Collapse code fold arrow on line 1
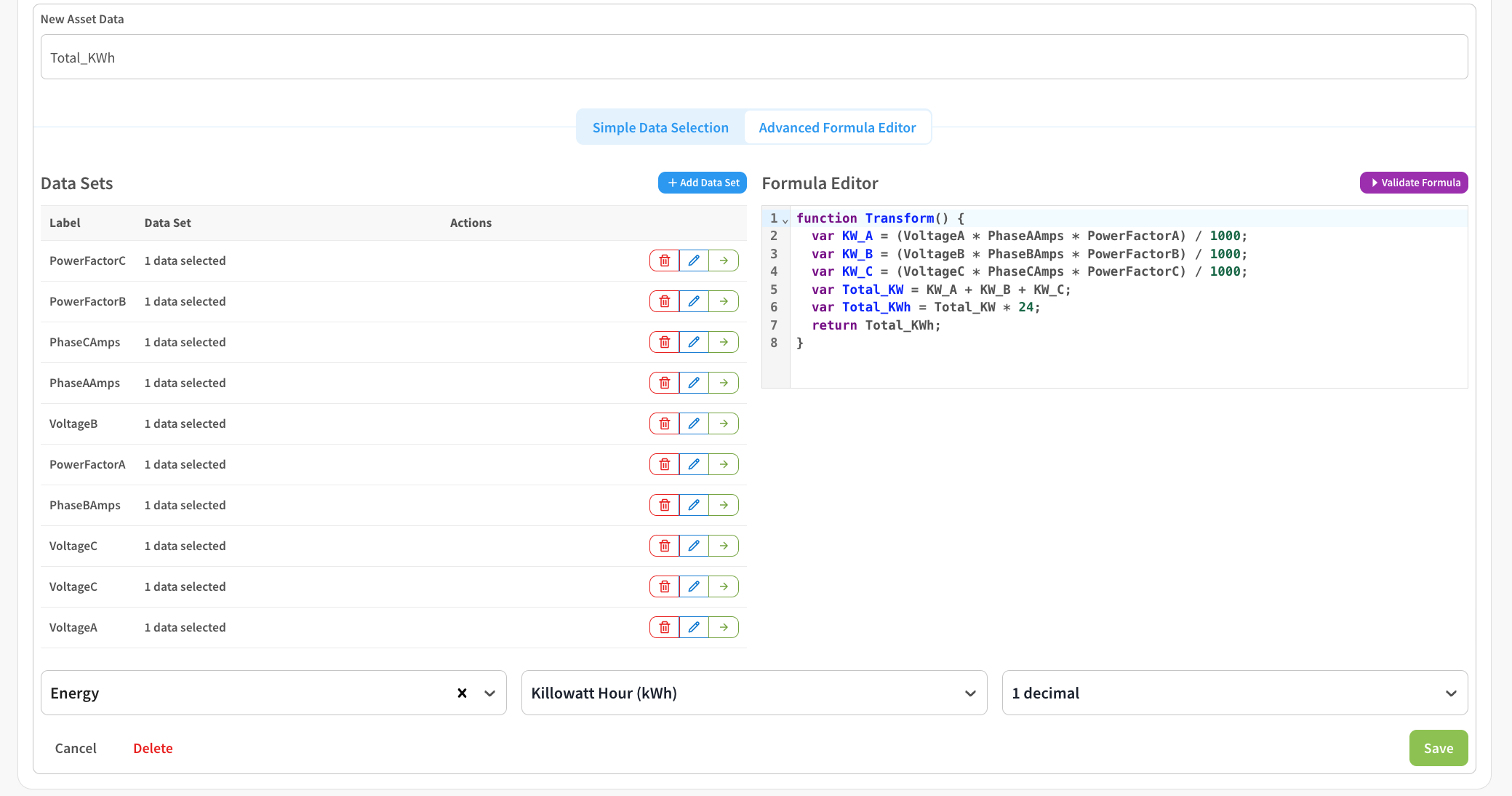Image resolution: width=1512 pixels, height=796 pixels. 785,220
